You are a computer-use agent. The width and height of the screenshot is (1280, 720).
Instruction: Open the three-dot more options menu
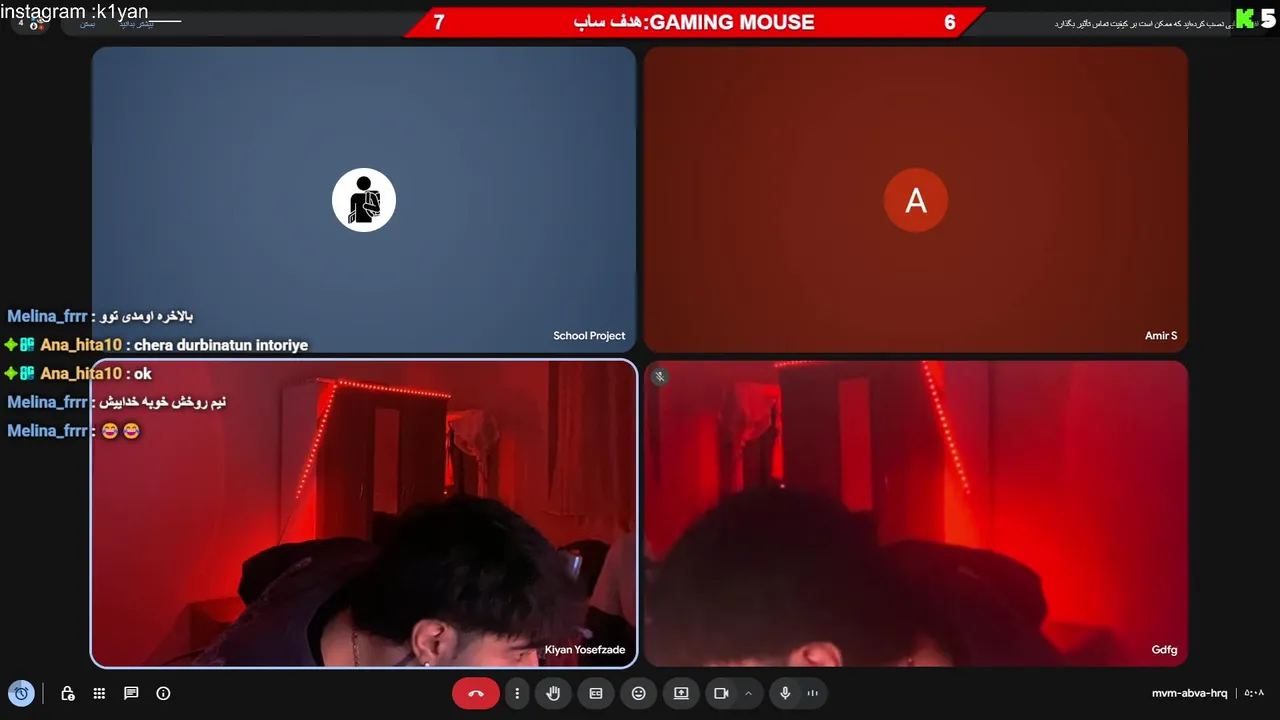coord(517,693)
